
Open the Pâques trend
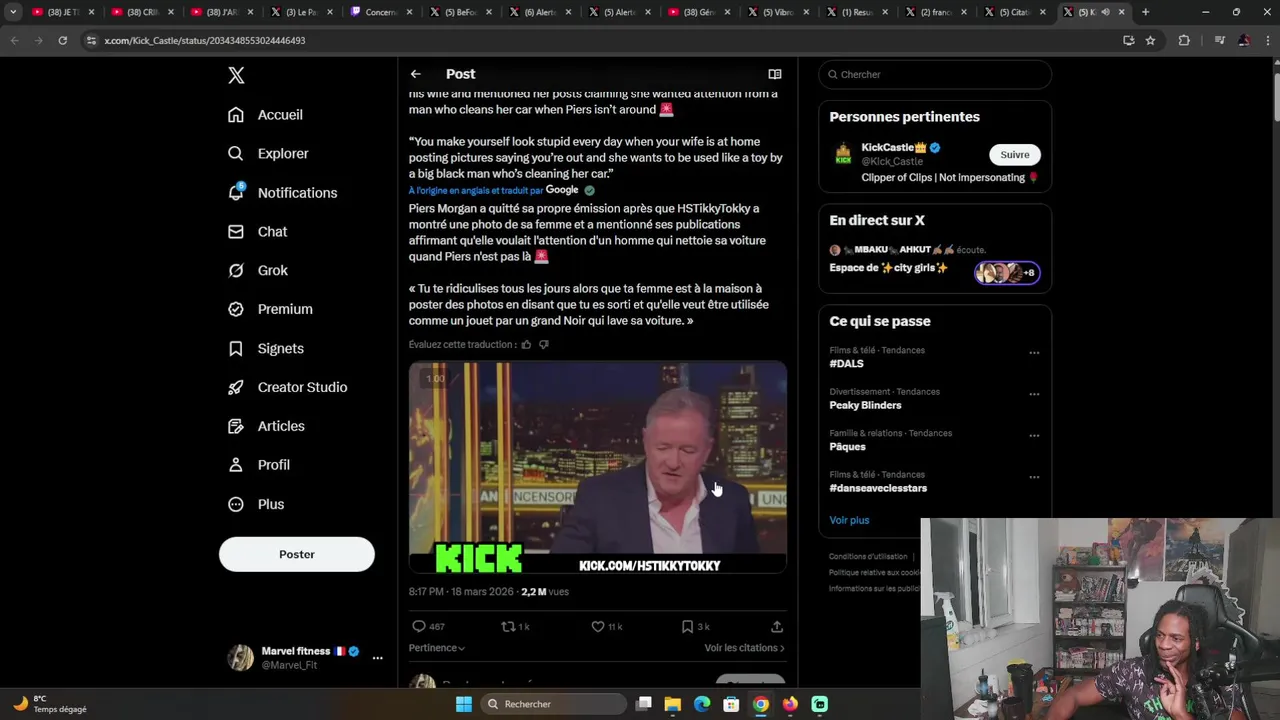(x=847, y=447)
